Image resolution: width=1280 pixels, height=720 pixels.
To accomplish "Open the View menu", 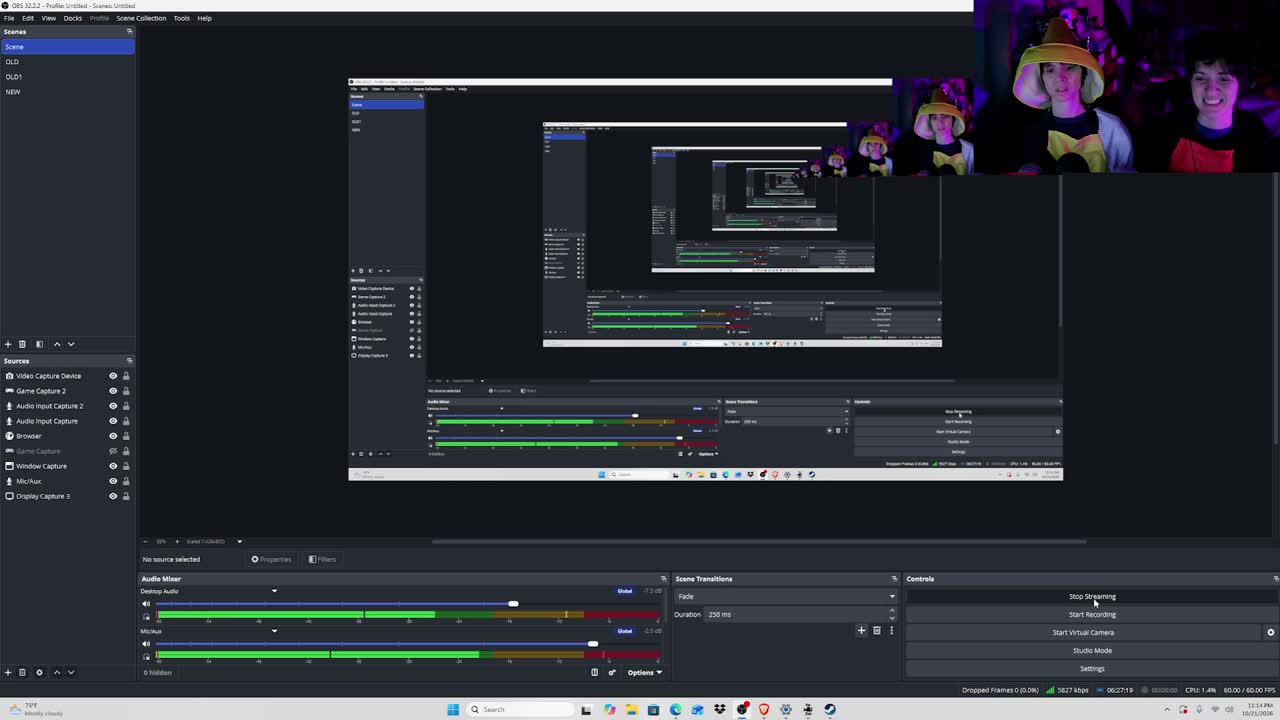I will (48, 18).
